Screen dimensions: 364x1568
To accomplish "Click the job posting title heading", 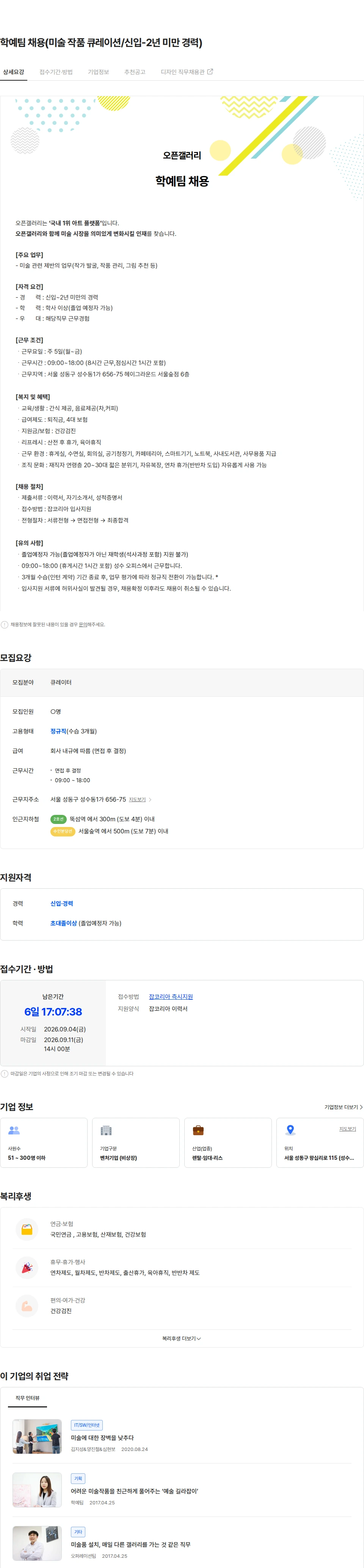I will 101,43.
